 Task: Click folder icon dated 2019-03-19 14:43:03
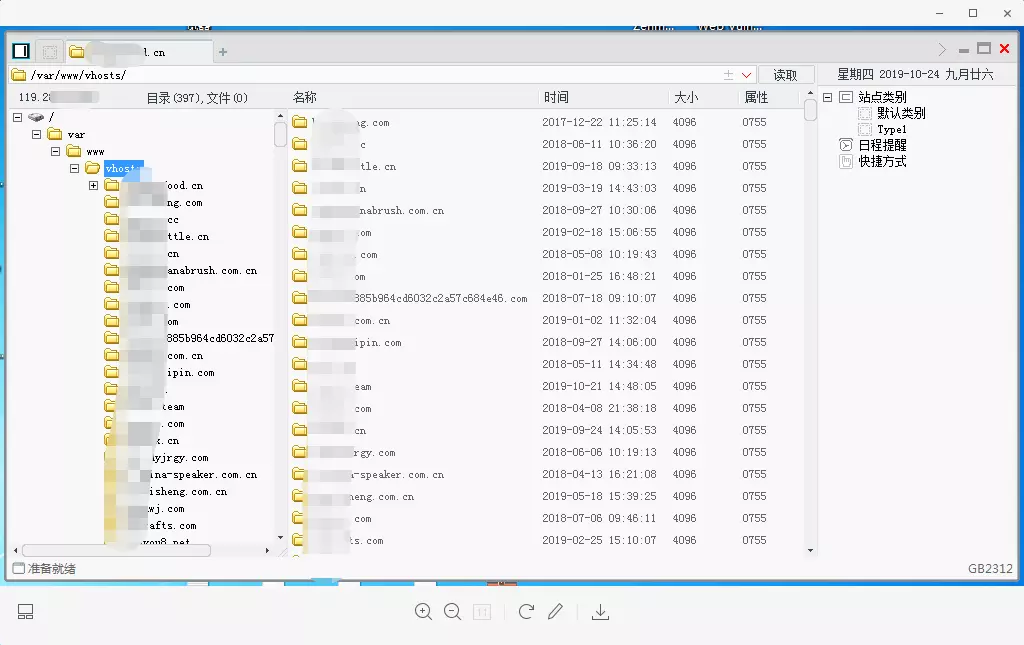click(300, 188)
